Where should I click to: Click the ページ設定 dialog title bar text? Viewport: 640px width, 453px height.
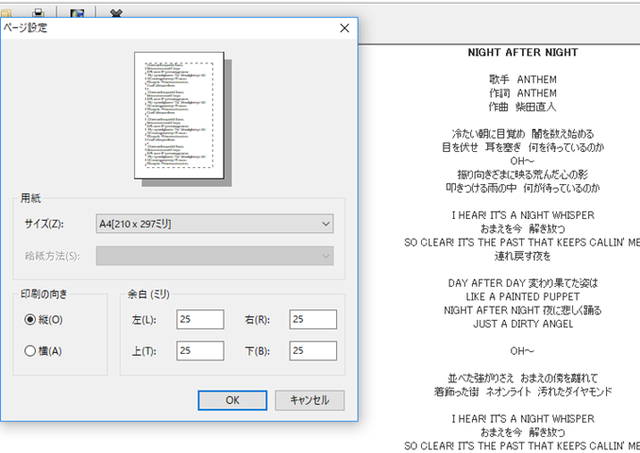[x=25, y=28]
